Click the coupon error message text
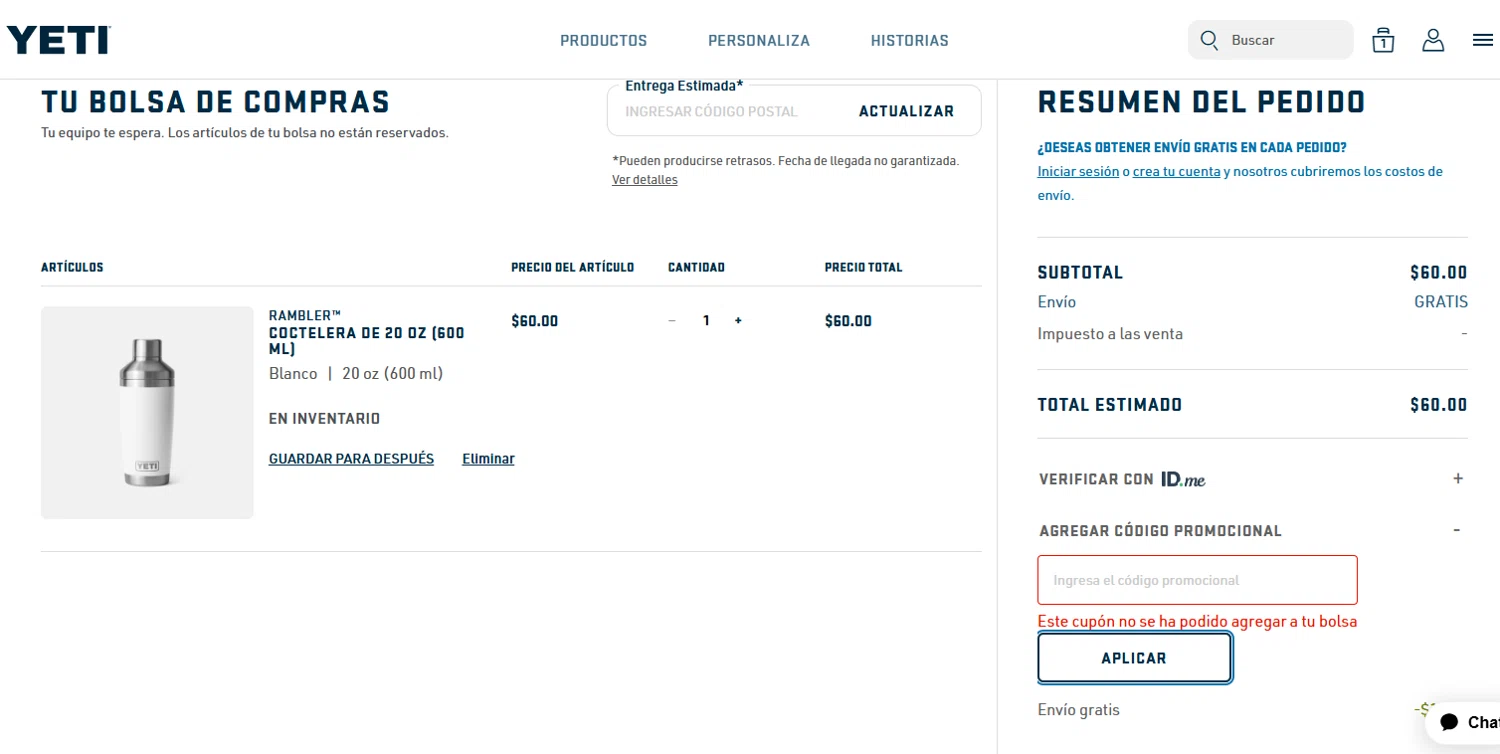This screenshot has height=754, width=1500. 1197,622
